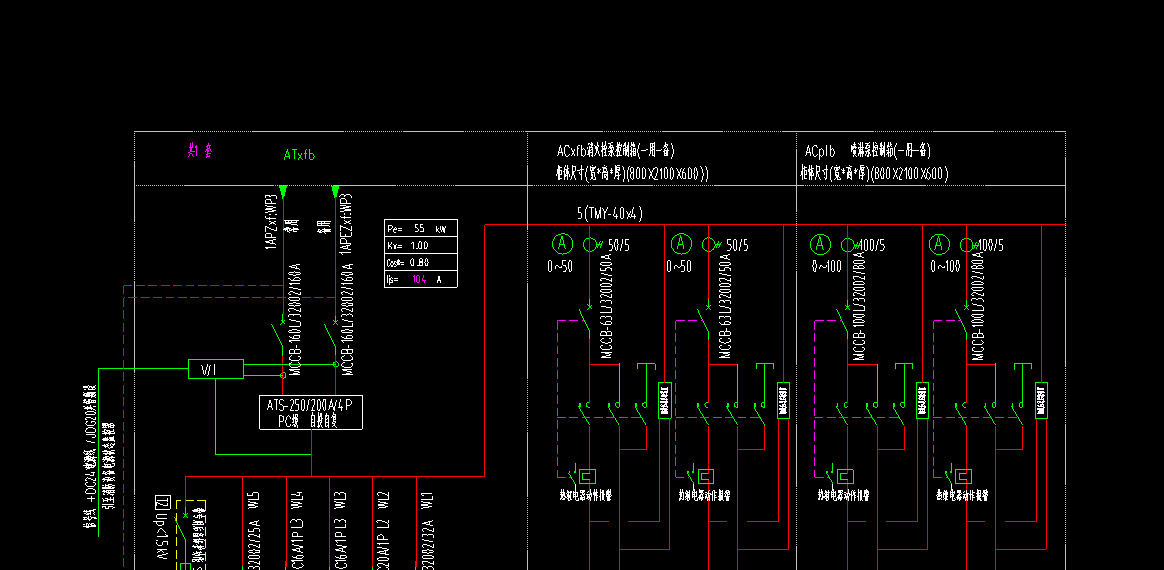Click green arrowhead atop the 1APEZxf:WP3 feeder
Viewport: 1164px width, 570px height.
pos(336,192)
